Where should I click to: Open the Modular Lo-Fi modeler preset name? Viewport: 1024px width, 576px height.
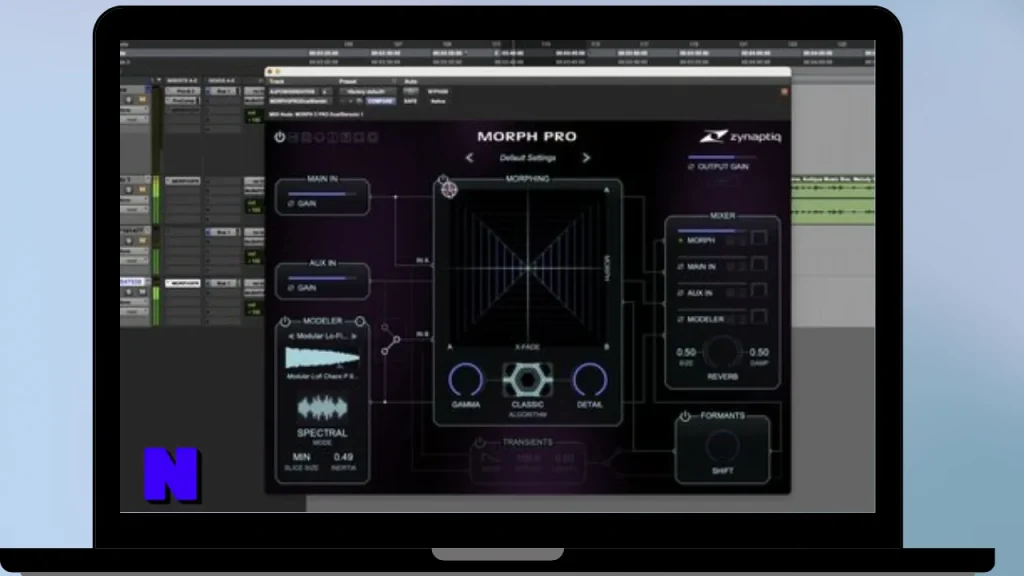tap(322, 336)
